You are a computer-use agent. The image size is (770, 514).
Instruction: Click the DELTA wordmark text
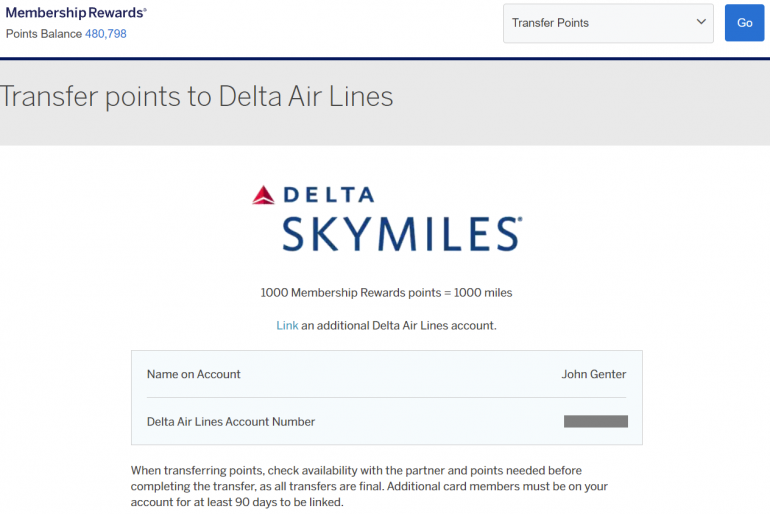[327, 195]
